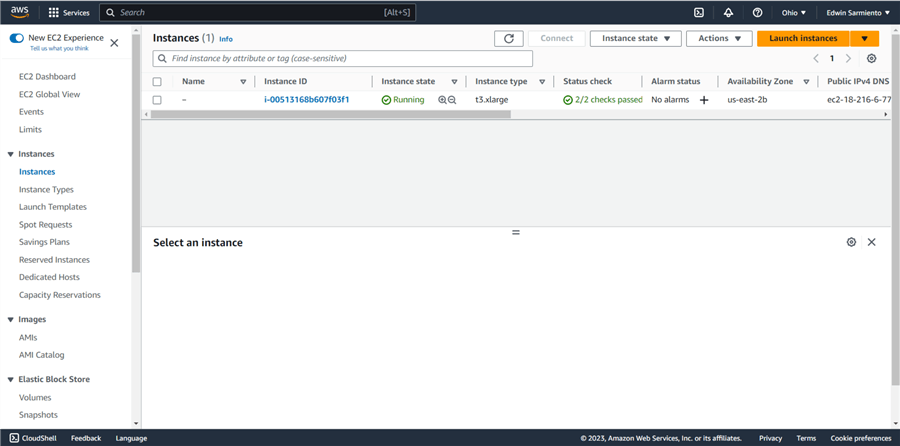Image resolution: width=900 pixels, height=446 pixels.
Task: Collapse the Instances sidebar section
Action: 10,154
